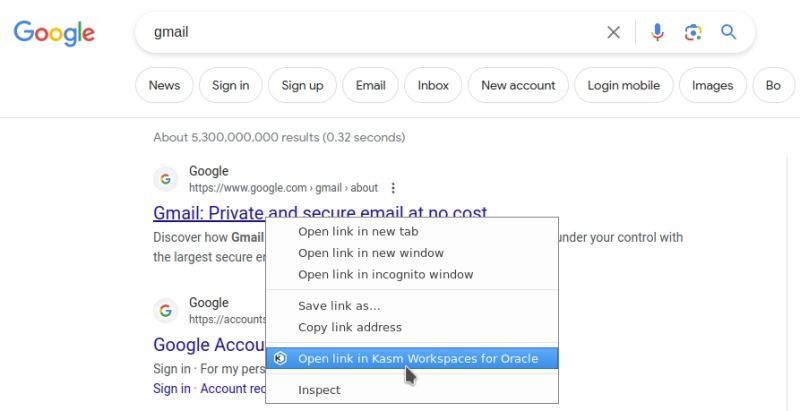
Task: Select the Images filter chip
Action: (x=713, y=85)
